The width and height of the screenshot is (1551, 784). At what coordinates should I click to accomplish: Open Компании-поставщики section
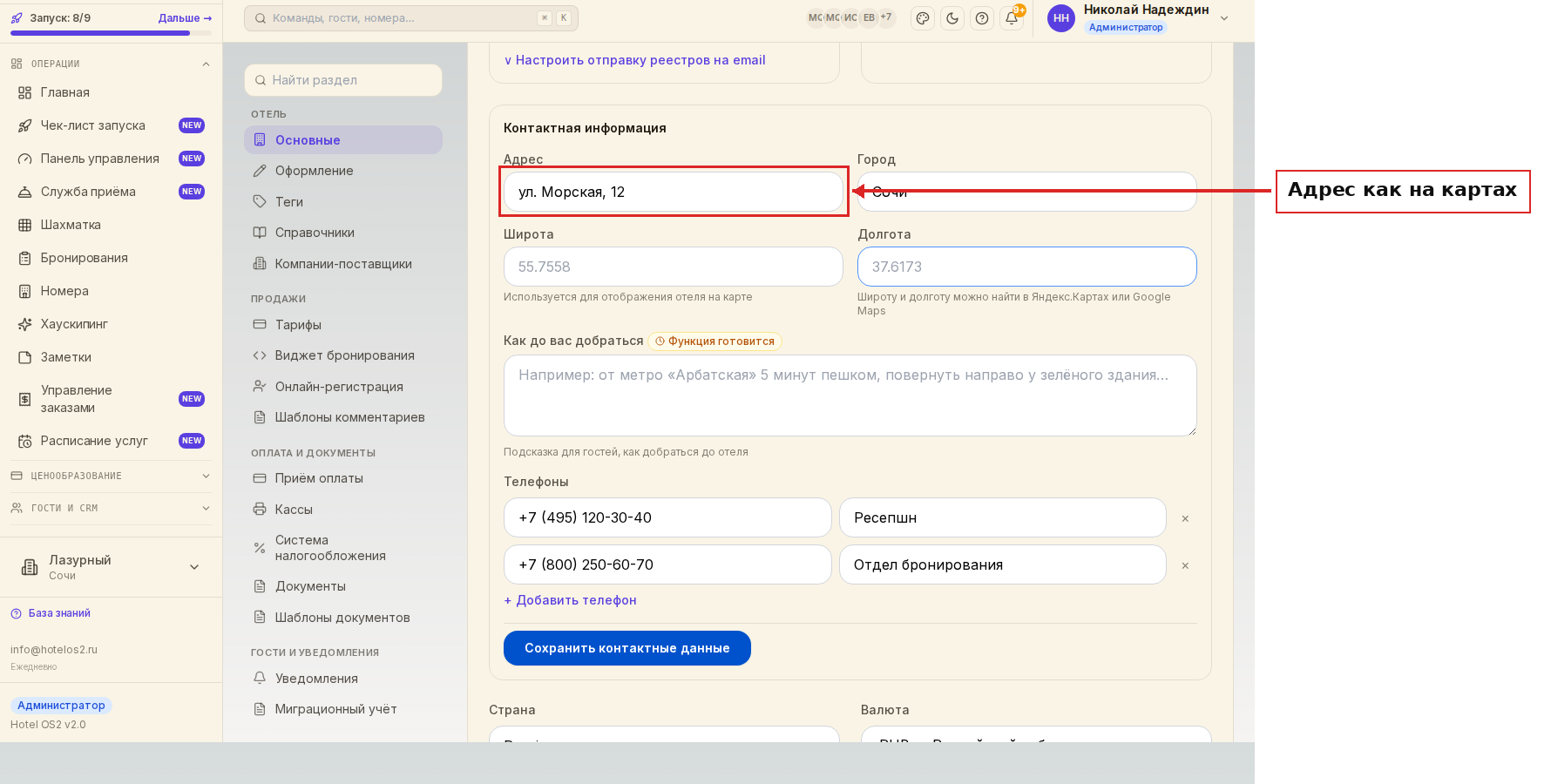coord(343,264)
